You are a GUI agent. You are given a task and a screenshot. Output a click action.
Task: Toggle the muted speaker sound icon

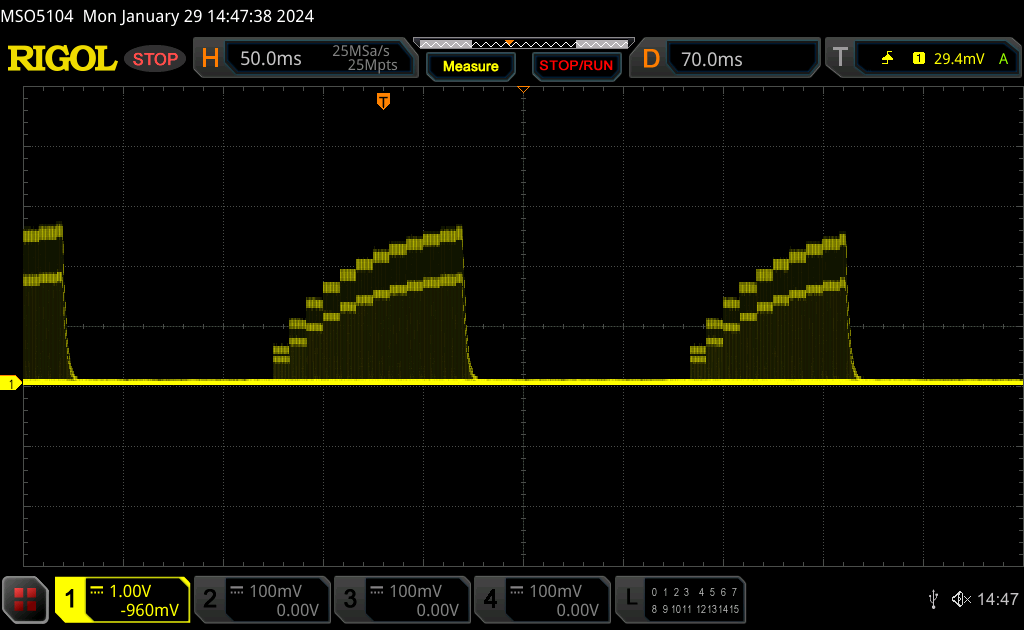pos(960,599)
